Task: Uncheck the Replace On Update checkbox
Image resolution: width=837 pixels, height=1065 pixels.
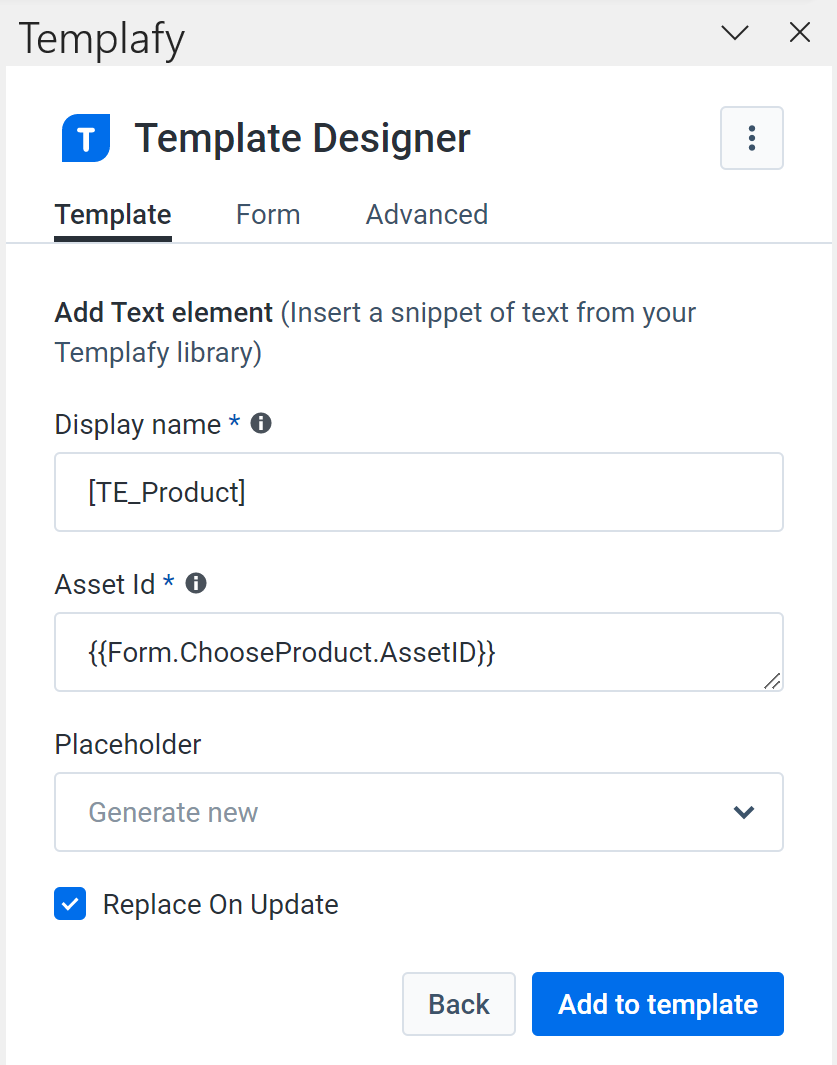Action: [x=70, y=903]
